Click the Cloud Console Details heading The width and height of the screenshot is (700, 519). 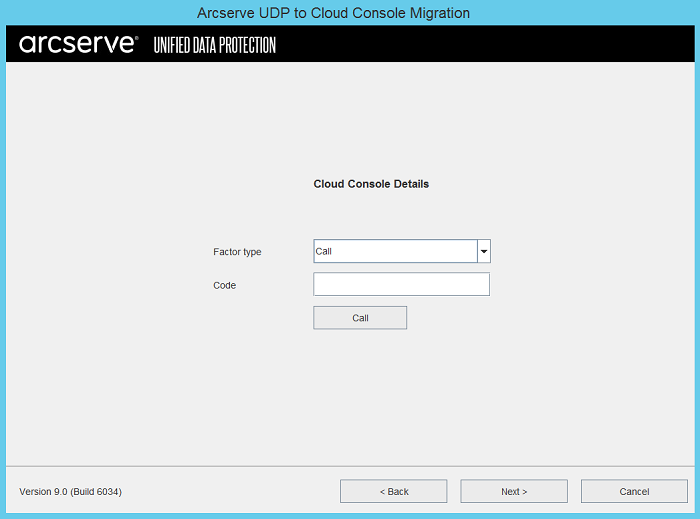coord(371,184)
